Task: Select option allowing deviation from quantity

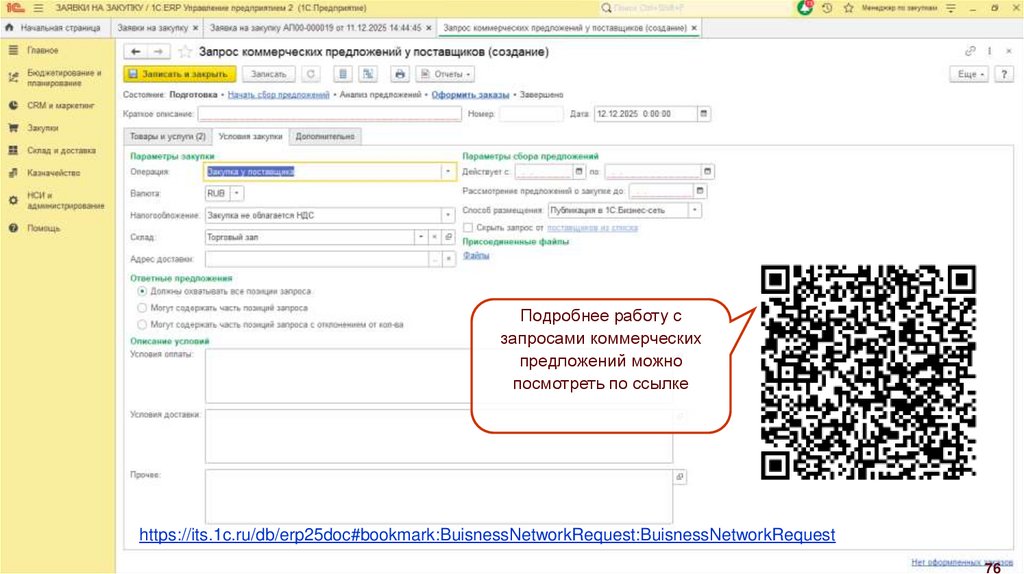Action: (x=142, y=325)
